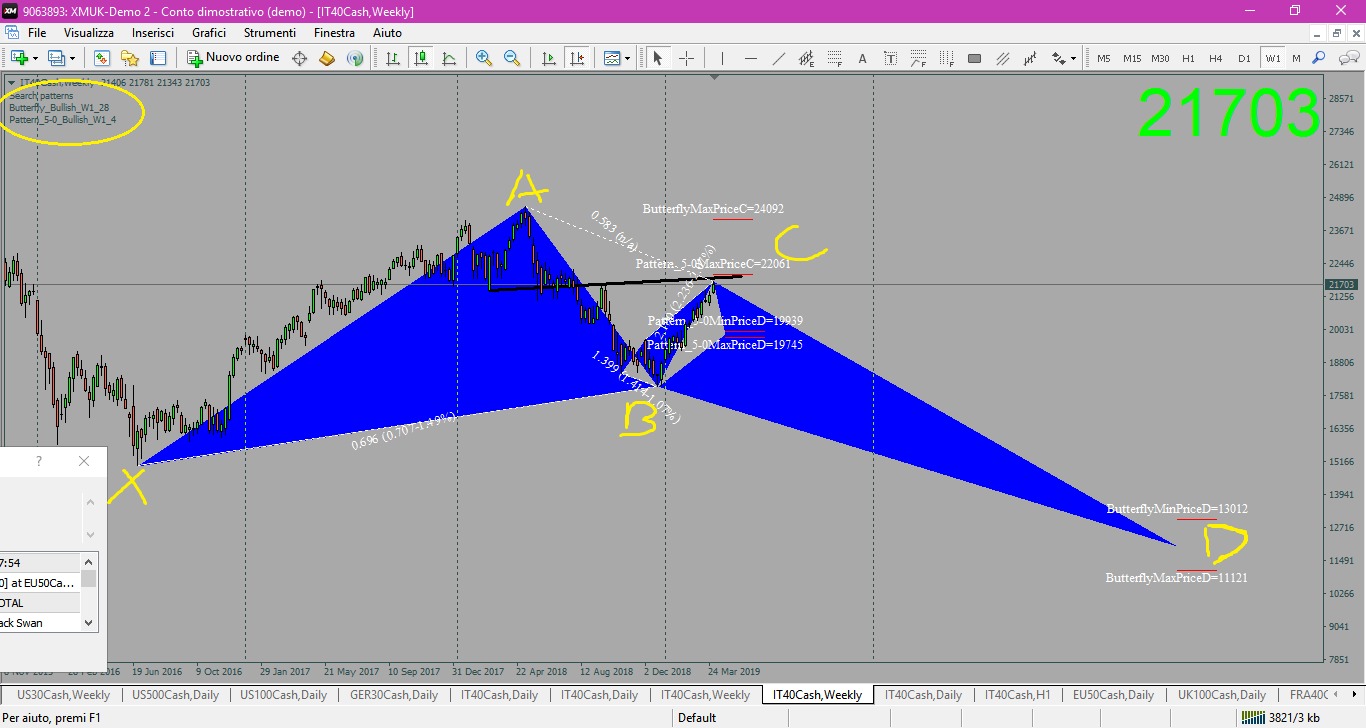
Task: Draw a vertical line tool
Action: click(x=722, y=58)
